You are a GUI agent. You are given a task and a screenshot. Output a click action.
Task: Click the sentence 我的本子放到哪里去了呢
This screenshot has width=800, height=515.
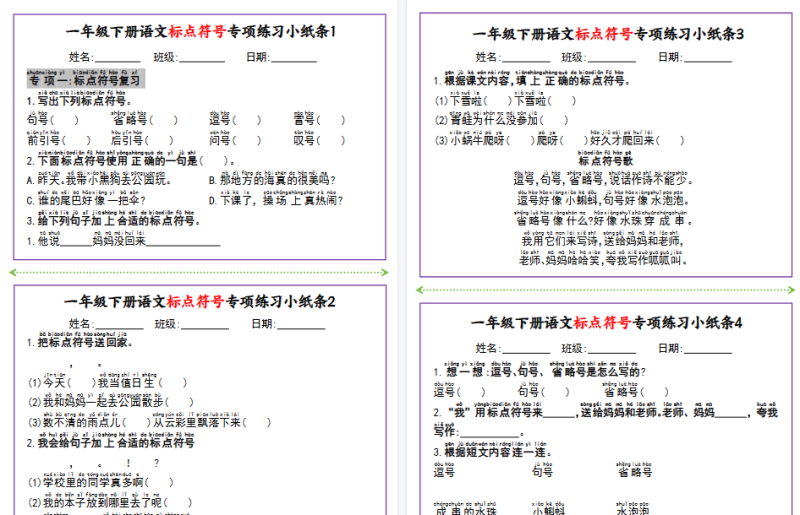[110, 502]
